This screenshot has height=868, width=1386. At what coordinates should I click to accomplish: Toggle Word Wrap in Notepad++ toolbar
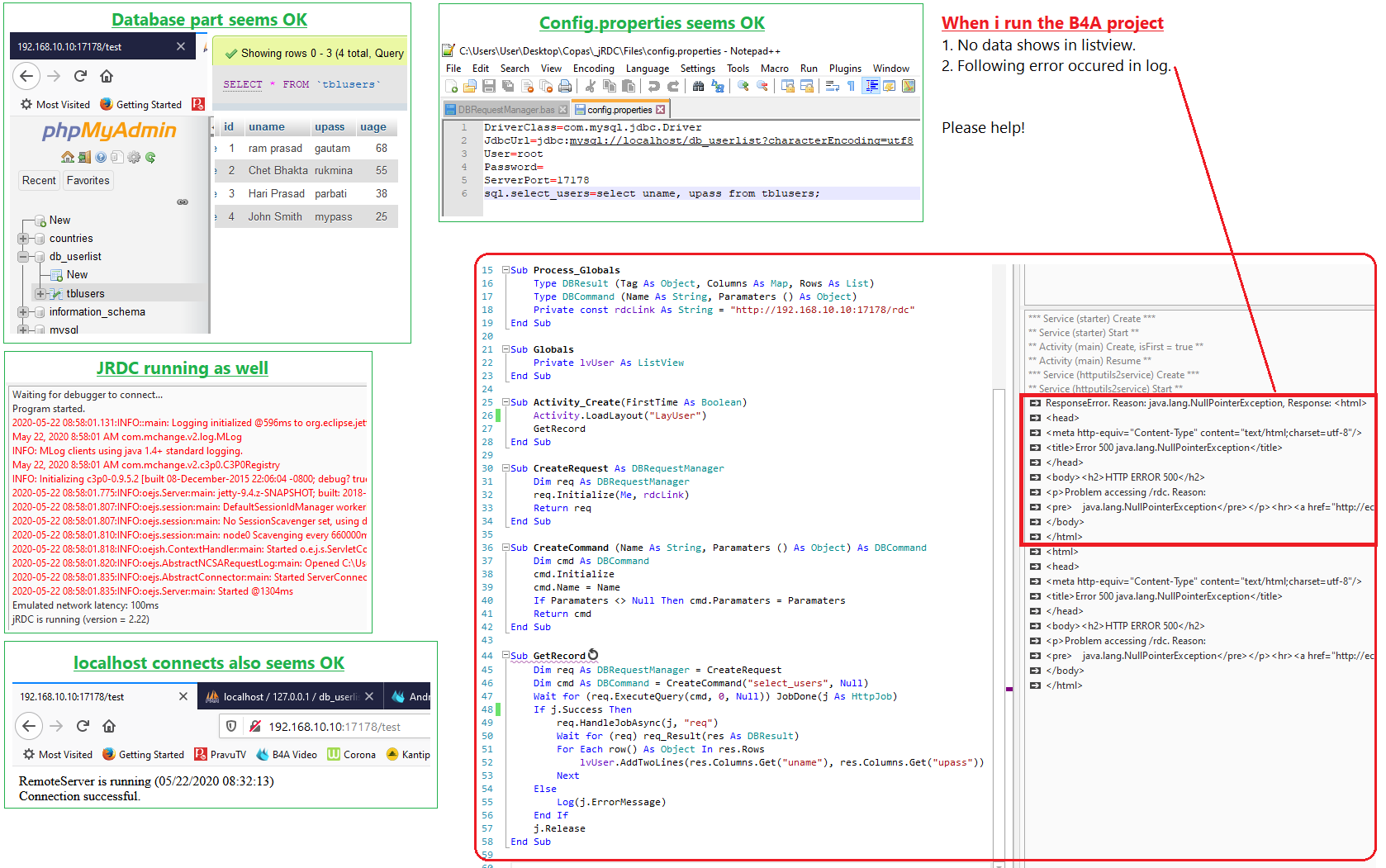(x=833, y=86)
